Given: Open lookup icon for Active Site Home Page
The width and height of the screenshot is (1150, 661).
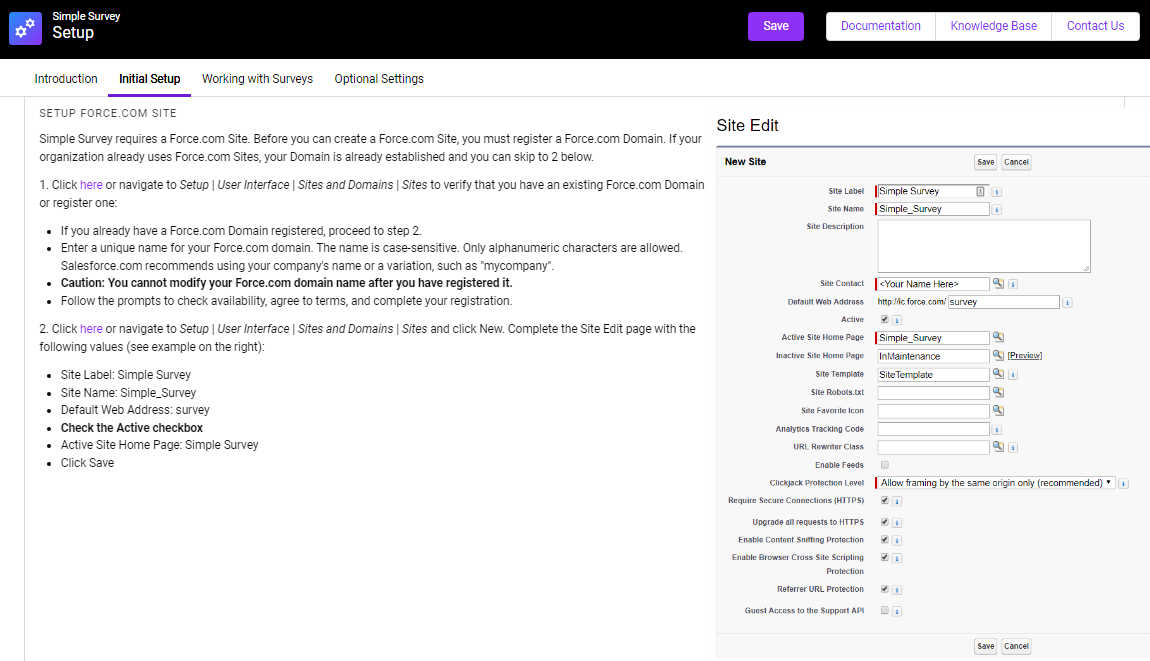Looking at the screenshot, I should [x=998, y=337].
